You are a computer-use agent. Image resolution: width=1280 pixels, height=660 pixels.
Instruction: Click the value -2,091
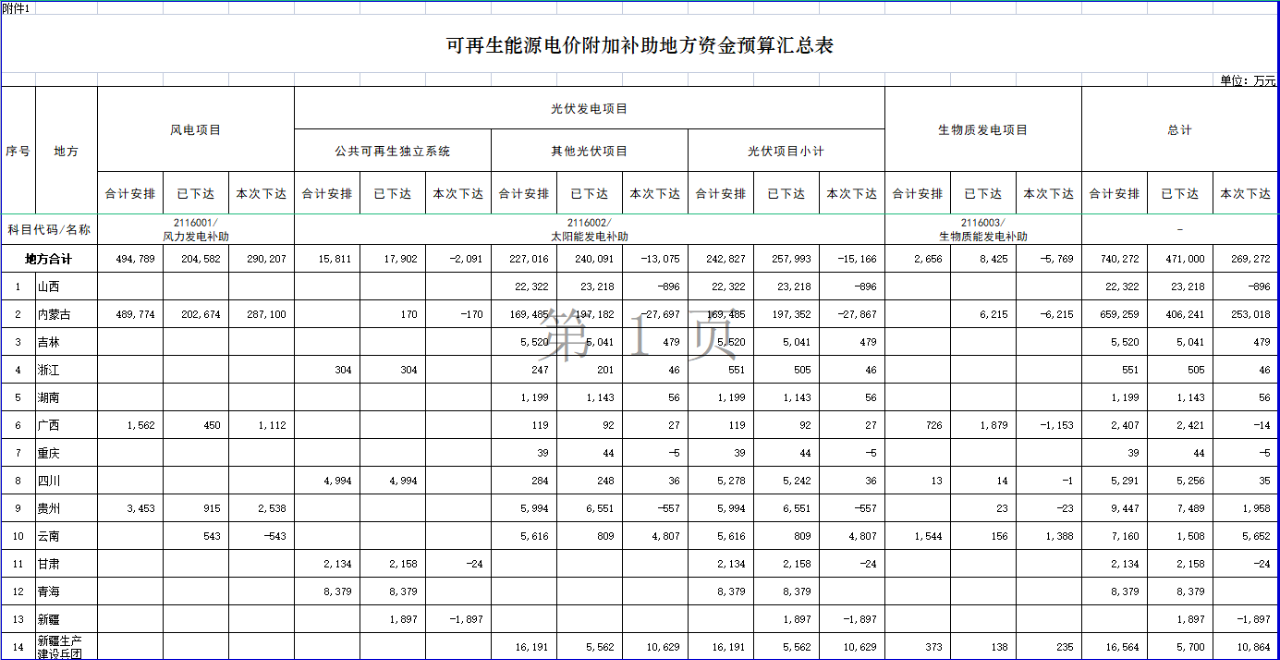[465, 258]
